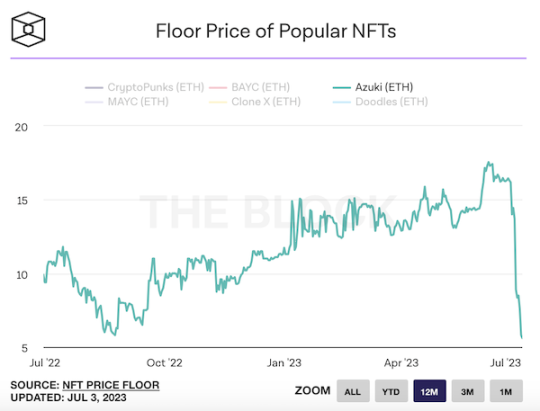The width and height of the screenshot is (540, 411).
Task: Switch zoom to 3M
Action: tap(468, 391)
